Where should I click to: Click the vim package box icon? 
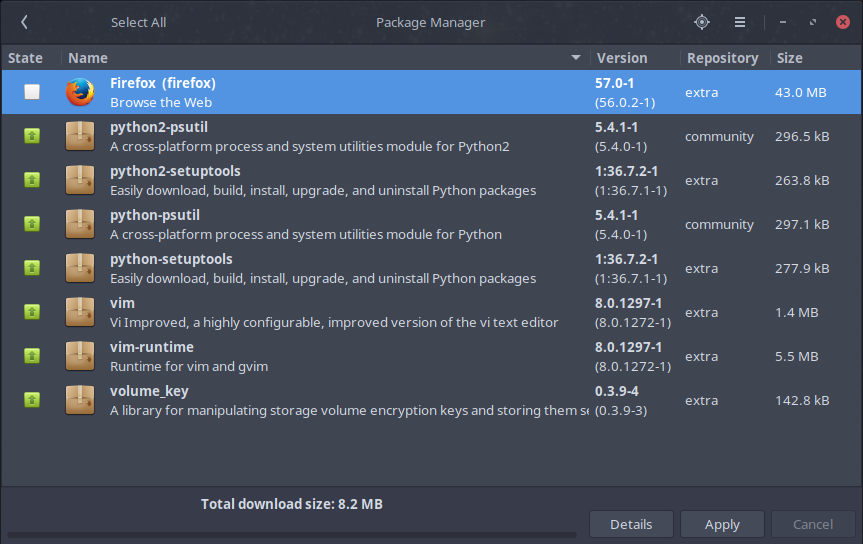click(80, 312)
